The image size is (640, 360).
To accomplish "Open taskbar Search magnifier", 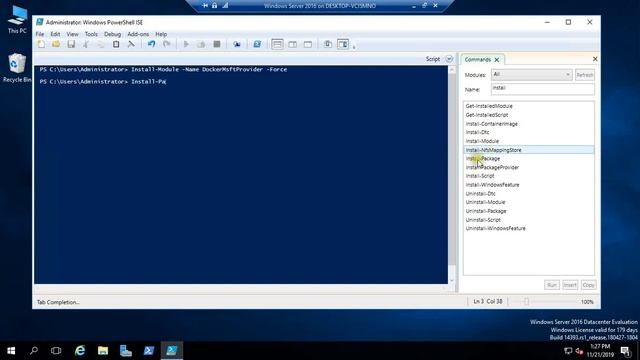I will (34, 351).
